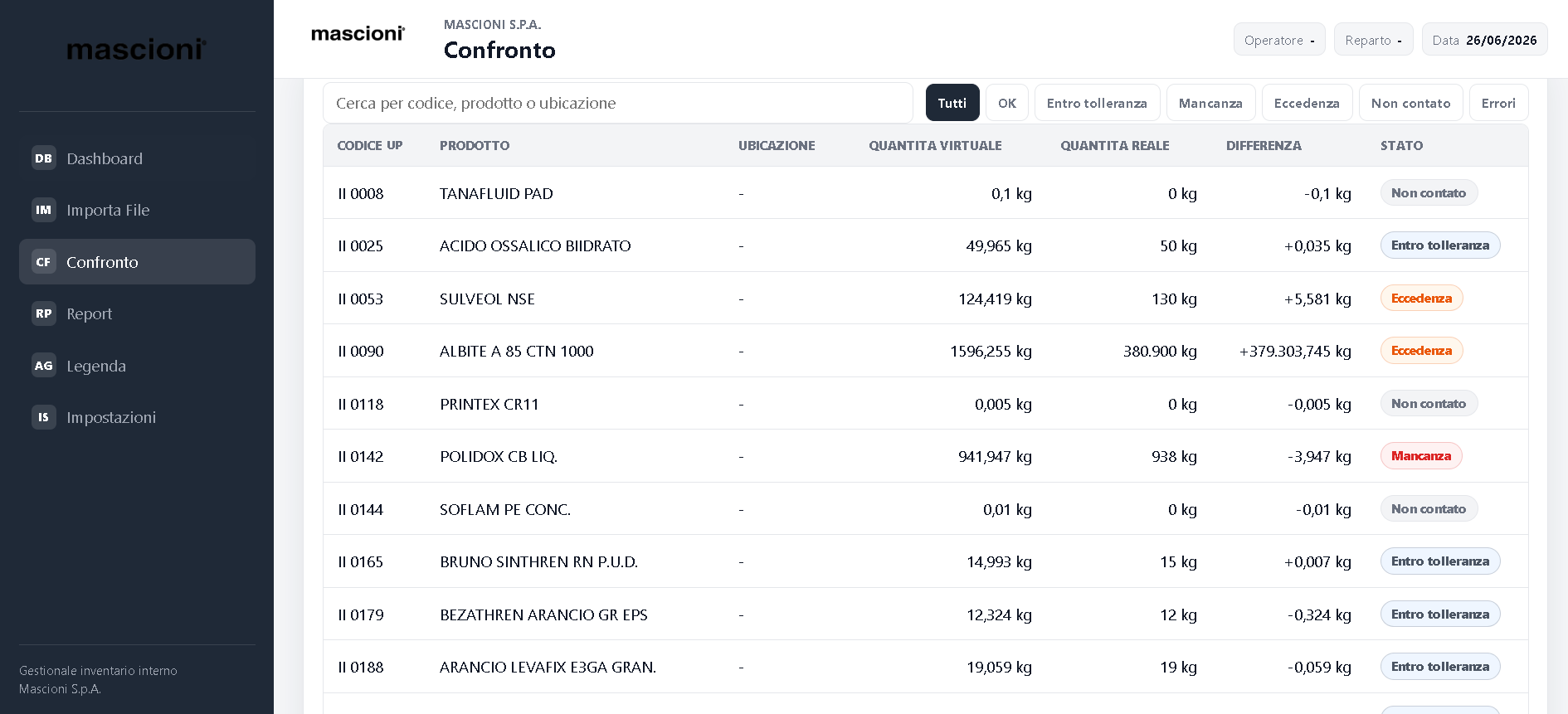Click product SOFLAM PE CONC.
Screen dimensions: 1568x714
pyautogui.click(x=505, y=509)
